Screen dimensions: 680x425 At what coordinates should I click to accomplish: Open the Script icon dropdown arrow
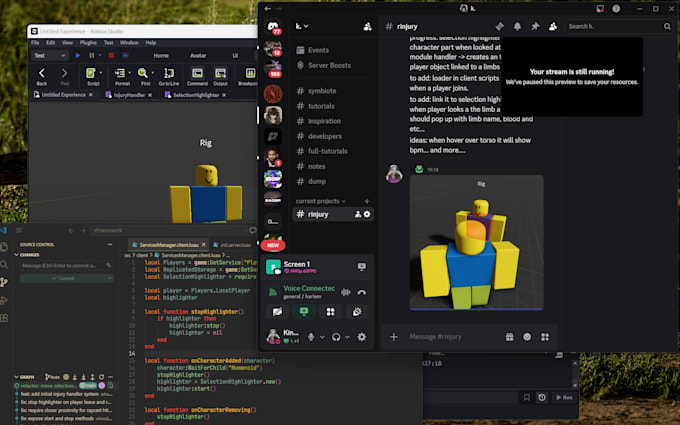pos(101,73)
